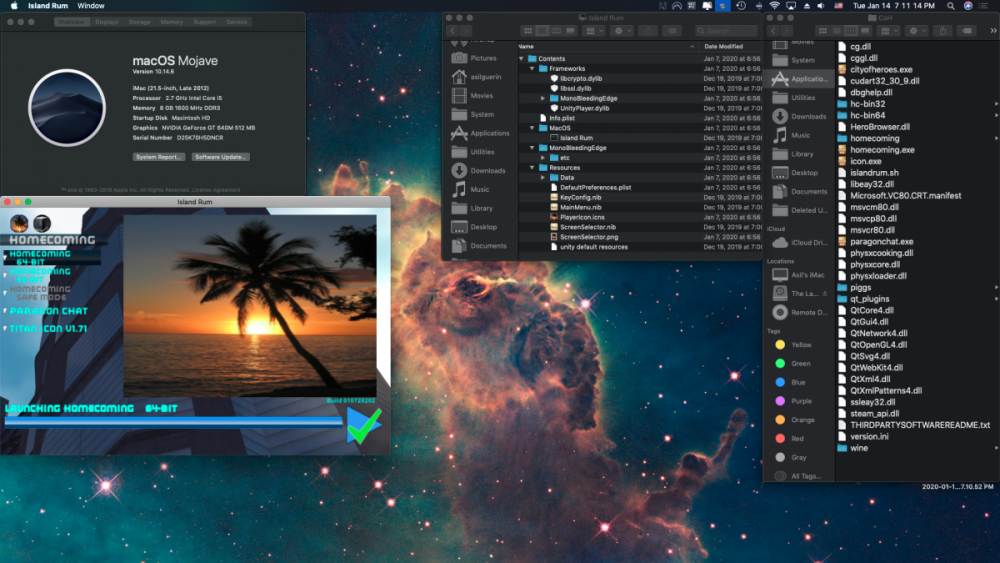Viewport: 1000px width, 563px height.
Task: Select the Homecoming 64-bit option
Action: point(40,258)
